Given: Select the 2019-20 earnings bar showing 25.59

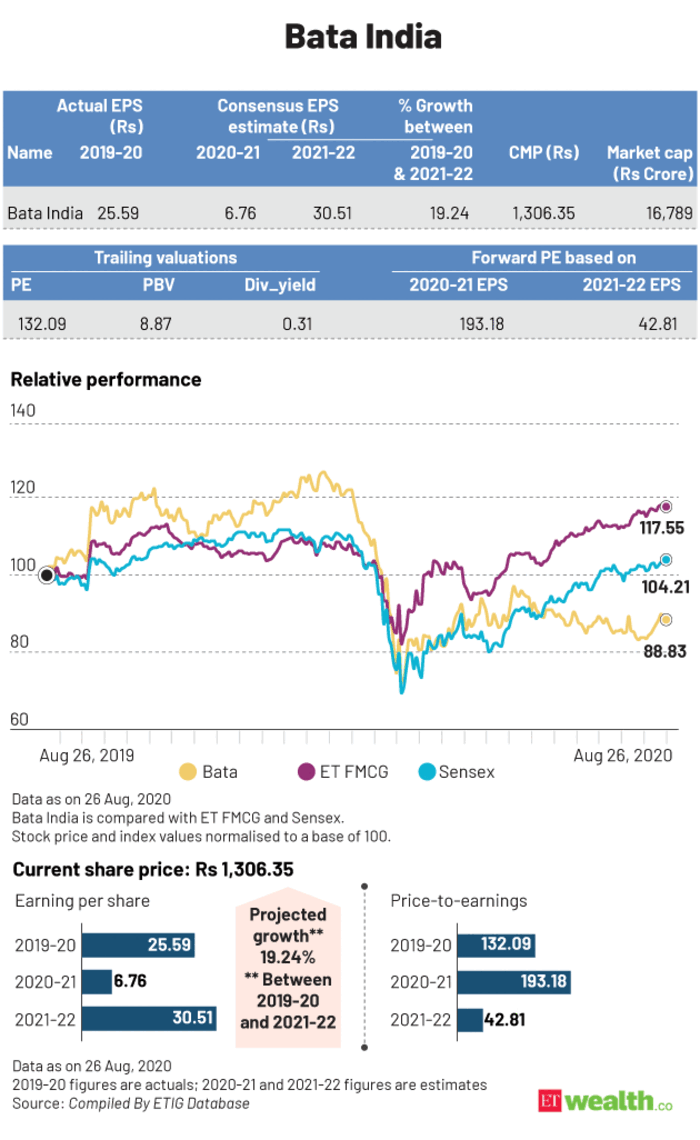Looking at the screenshot, I should [x=137, y=945].
